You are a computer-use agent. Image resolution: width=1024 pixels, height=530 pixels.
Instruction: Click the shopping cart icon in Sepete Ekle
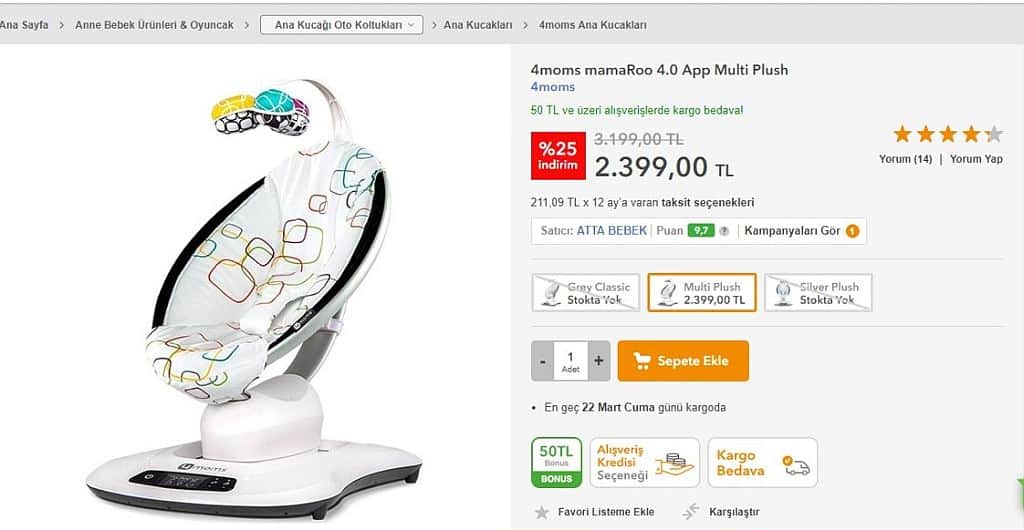(x=642, y=361)
